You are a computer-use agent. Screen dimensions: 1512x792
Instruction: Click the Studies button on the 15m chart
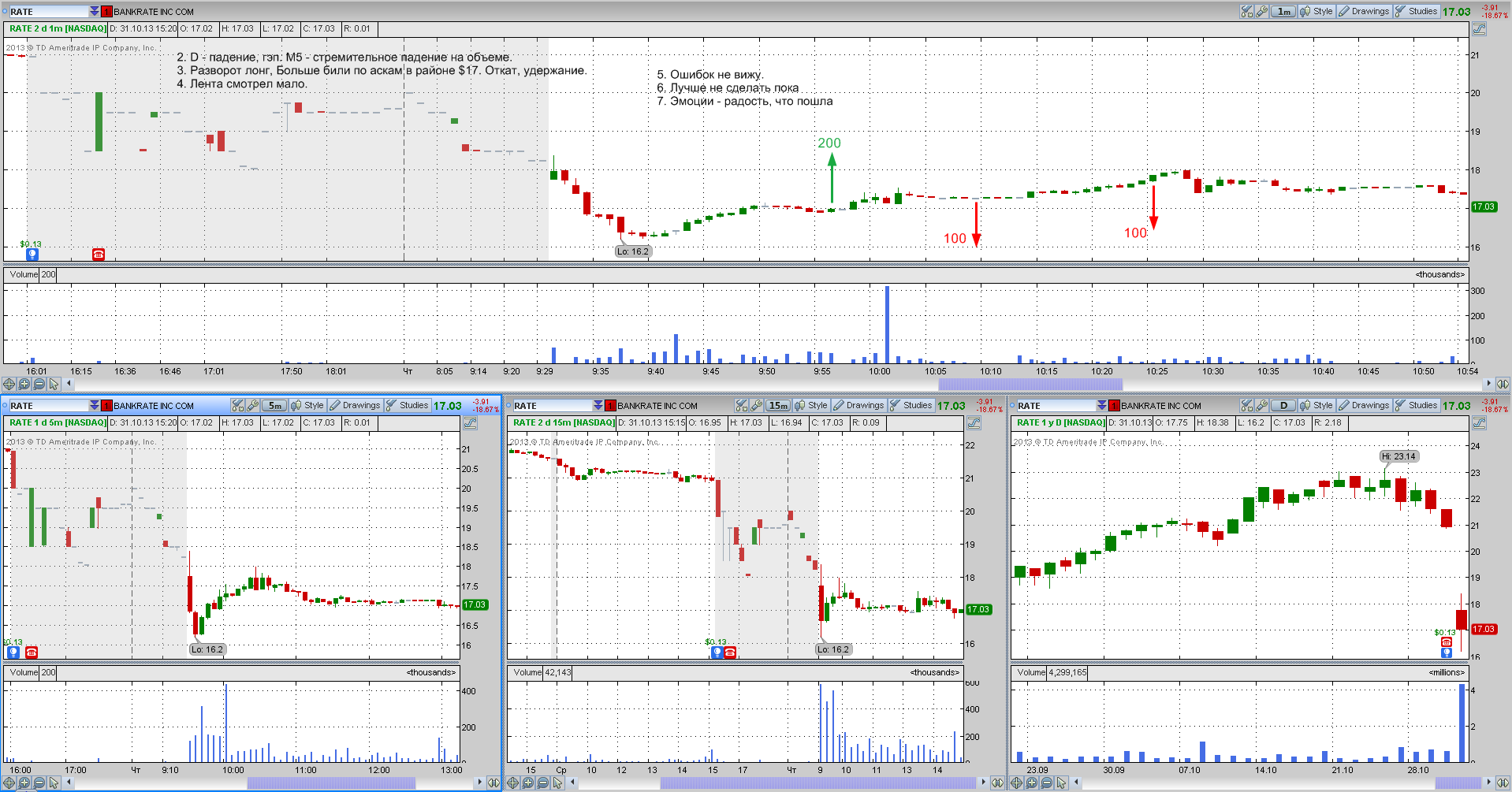[911, 405]
